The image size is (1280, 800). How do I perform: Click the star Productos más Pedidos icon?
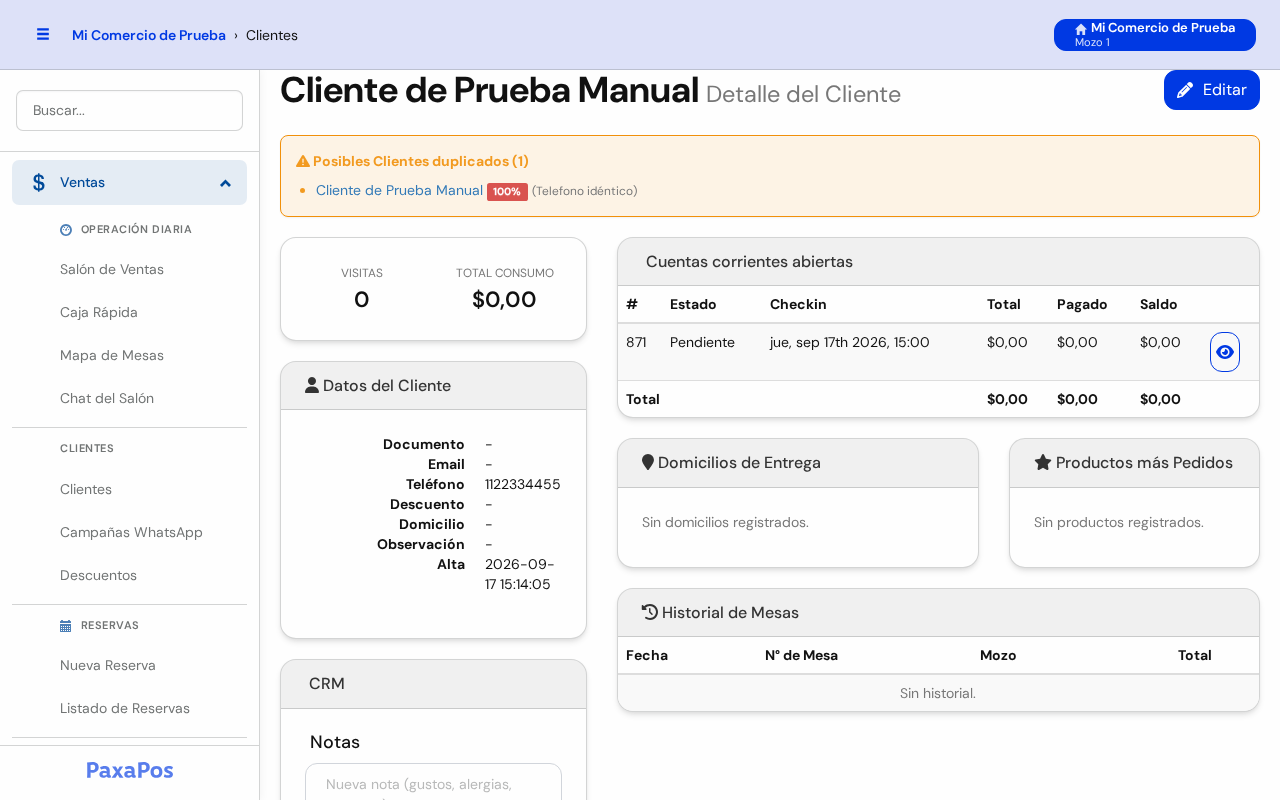coord(1043,462)
